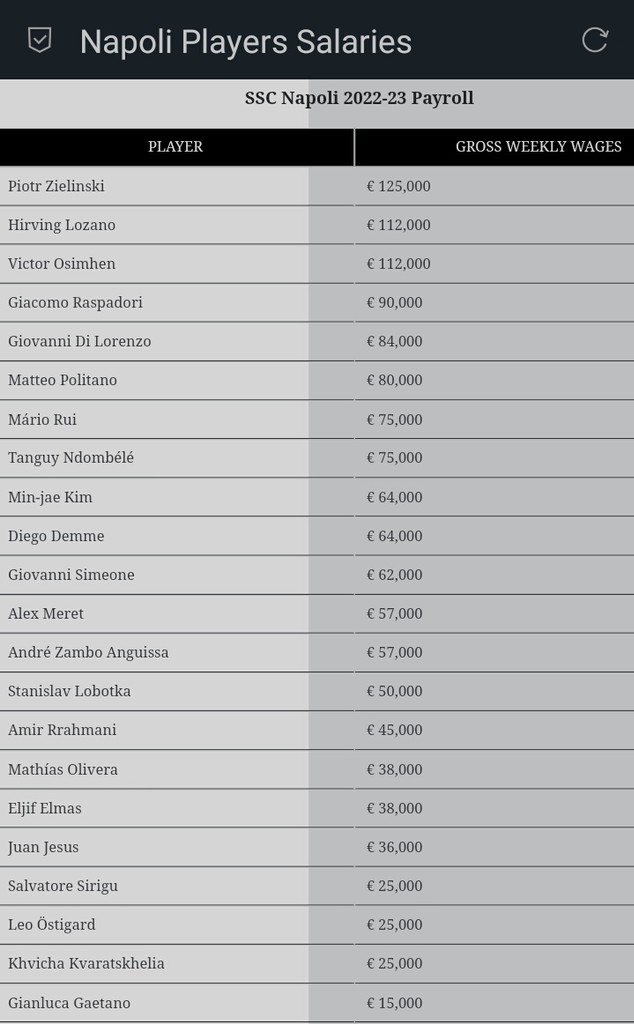The height and width of the screenshot is (1024, 634).
Task: Click the GROSS WEEKLY WAGES column header
Action: [538, 147]
